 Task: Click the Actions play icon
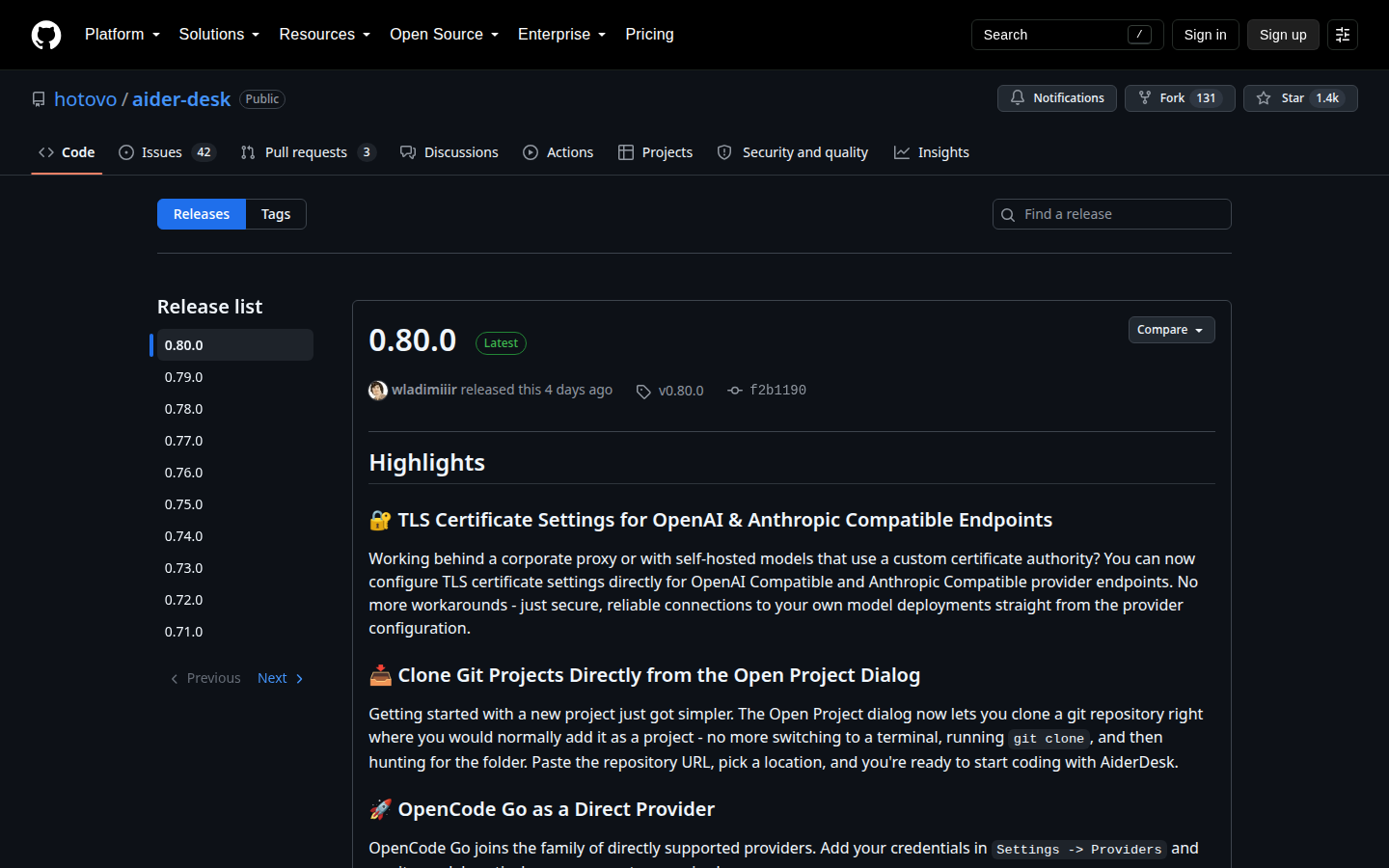pyautogui.click(x=531, y=152)
